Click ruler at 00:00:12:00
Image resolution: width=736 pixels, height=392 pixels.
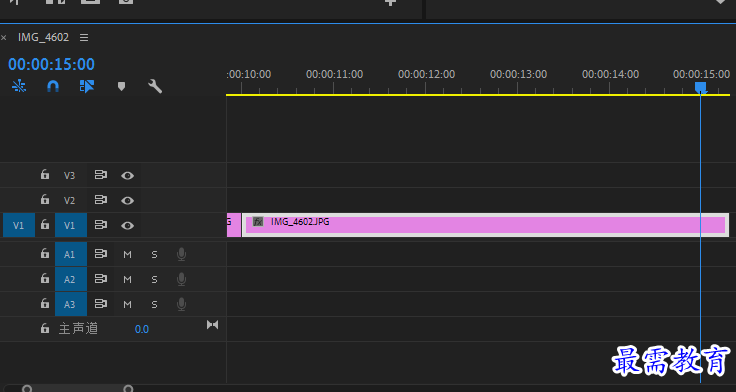pyautogui.click(x=426, y=74)
